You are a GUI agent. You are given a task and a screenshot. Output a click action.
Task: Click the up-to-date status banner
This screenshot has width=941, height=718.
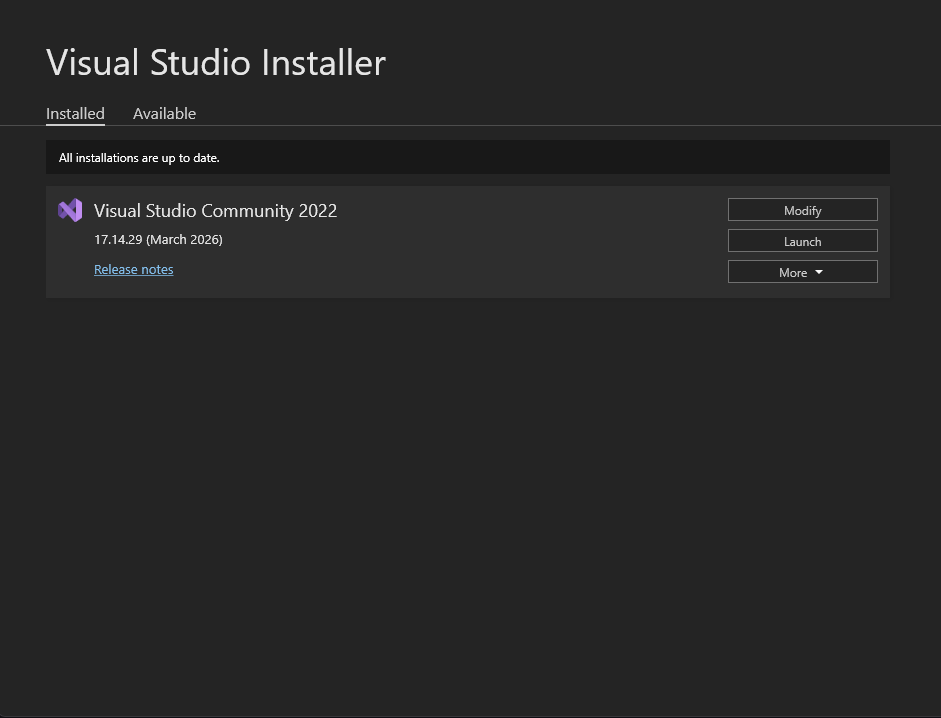(x=467, y=157)
